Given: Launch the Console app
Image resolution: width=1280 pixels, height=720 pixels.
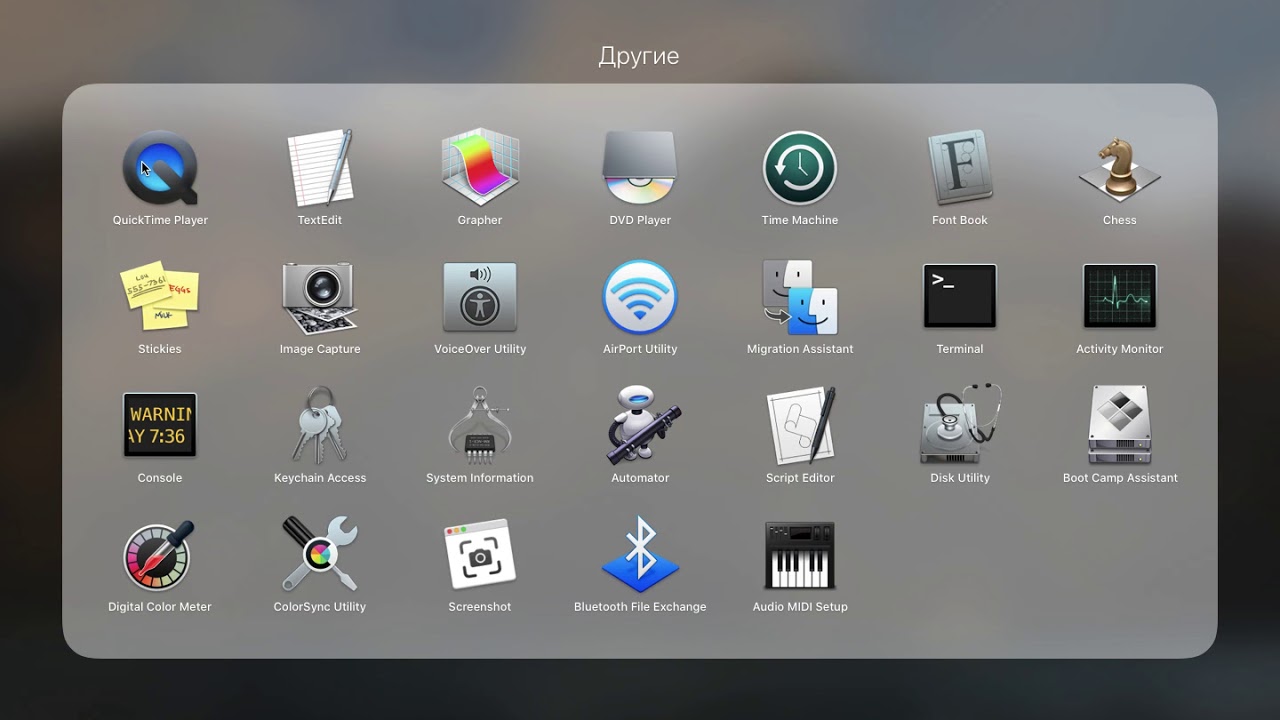Looking at the screenshot, I should click(x=160, y=425).
